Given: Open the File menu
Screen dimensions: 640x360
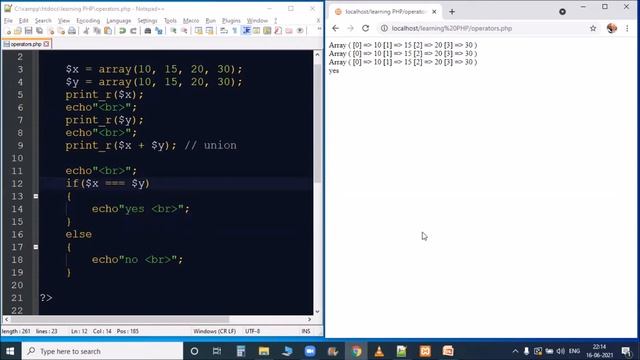Looking at the screenshot, I should point(9,20).
